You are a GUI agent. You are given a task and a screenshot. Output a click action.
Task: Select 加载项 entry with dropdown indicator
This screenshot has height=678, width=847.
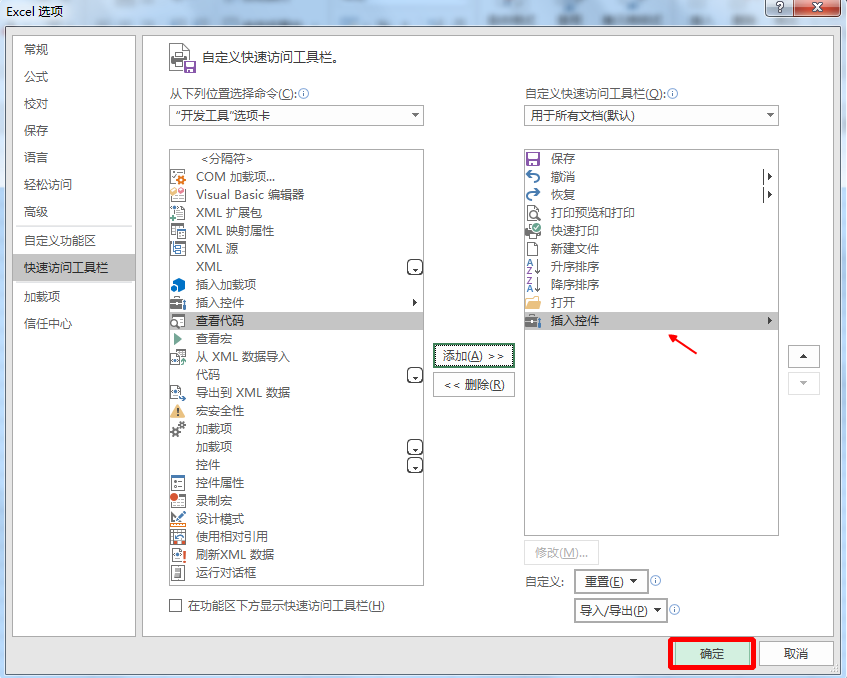[296, 447]
